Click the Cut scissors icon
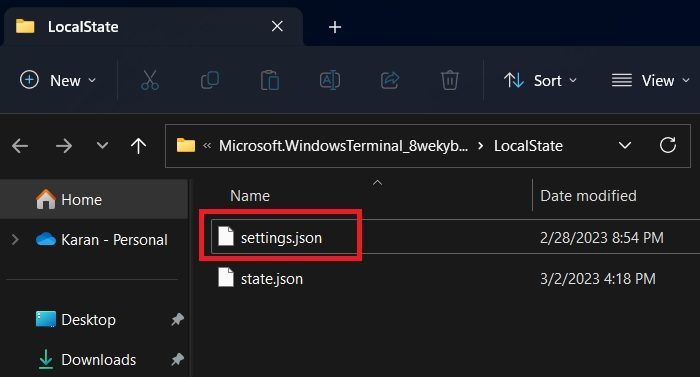The width and height of the screenshot is (700, 377). coord(150,80)
